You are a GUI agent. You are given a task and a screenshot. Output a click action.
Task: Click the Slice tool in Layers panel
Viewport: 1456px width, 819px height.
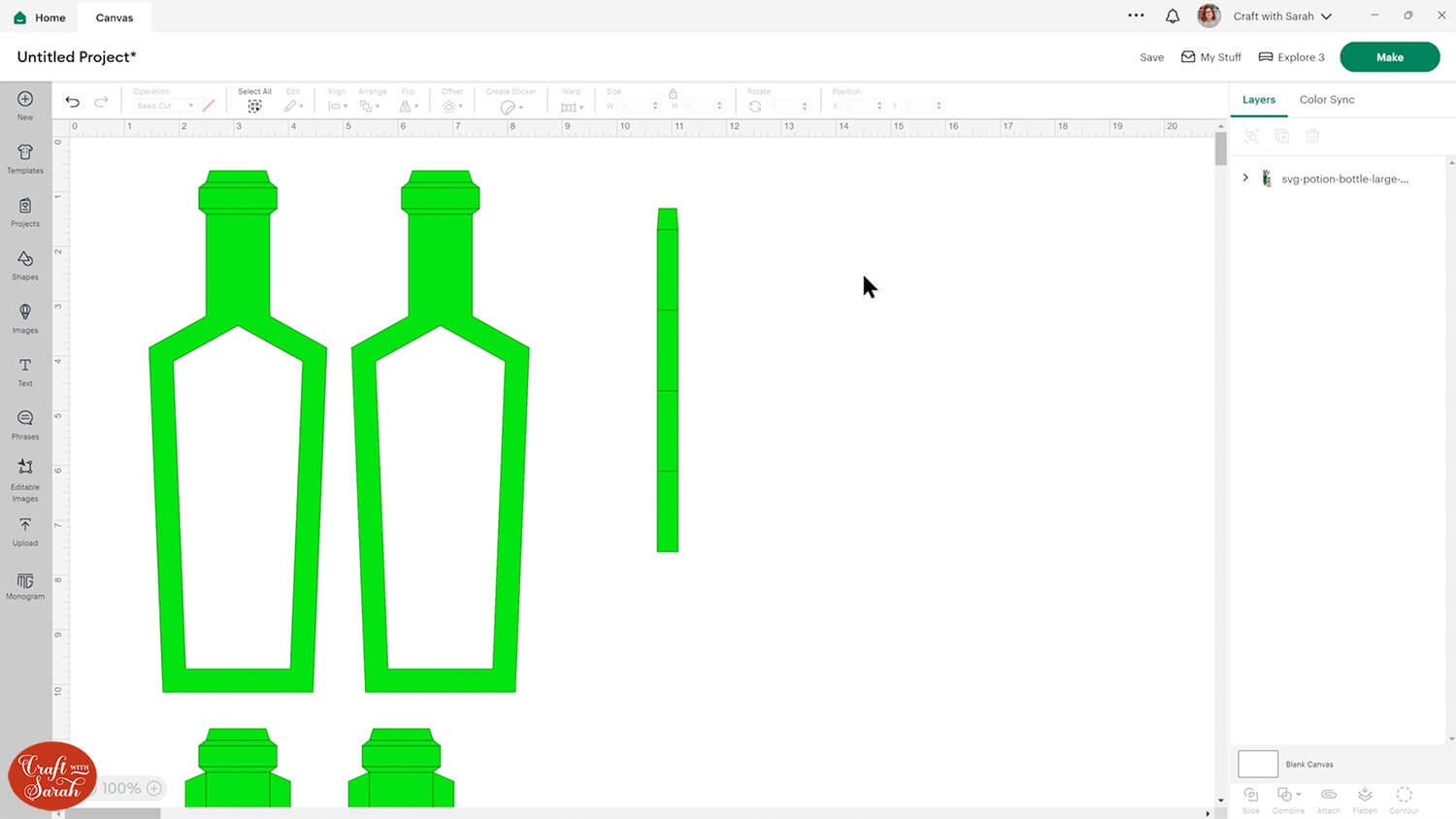pyautogui.click(x=1251, y=799)
